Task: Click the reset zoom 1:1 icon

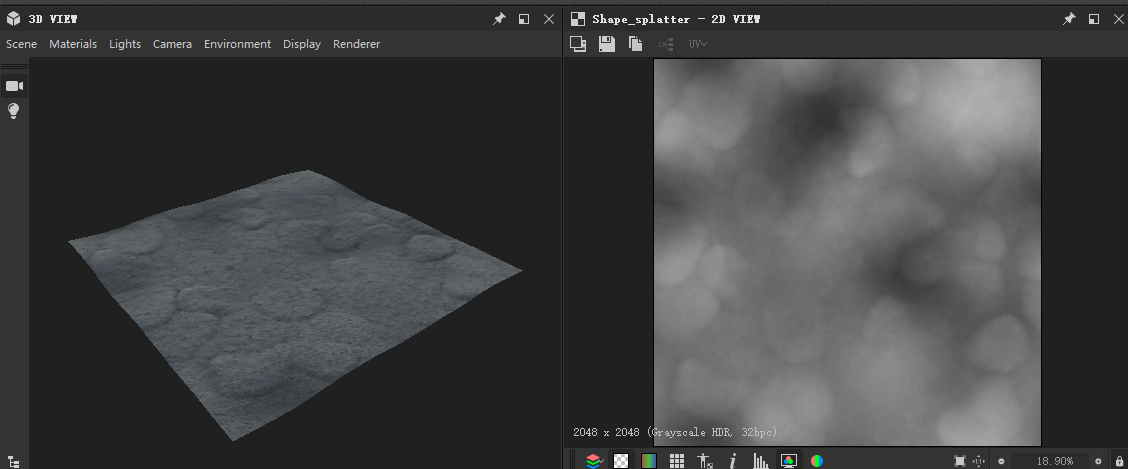Action: (978, 461)
